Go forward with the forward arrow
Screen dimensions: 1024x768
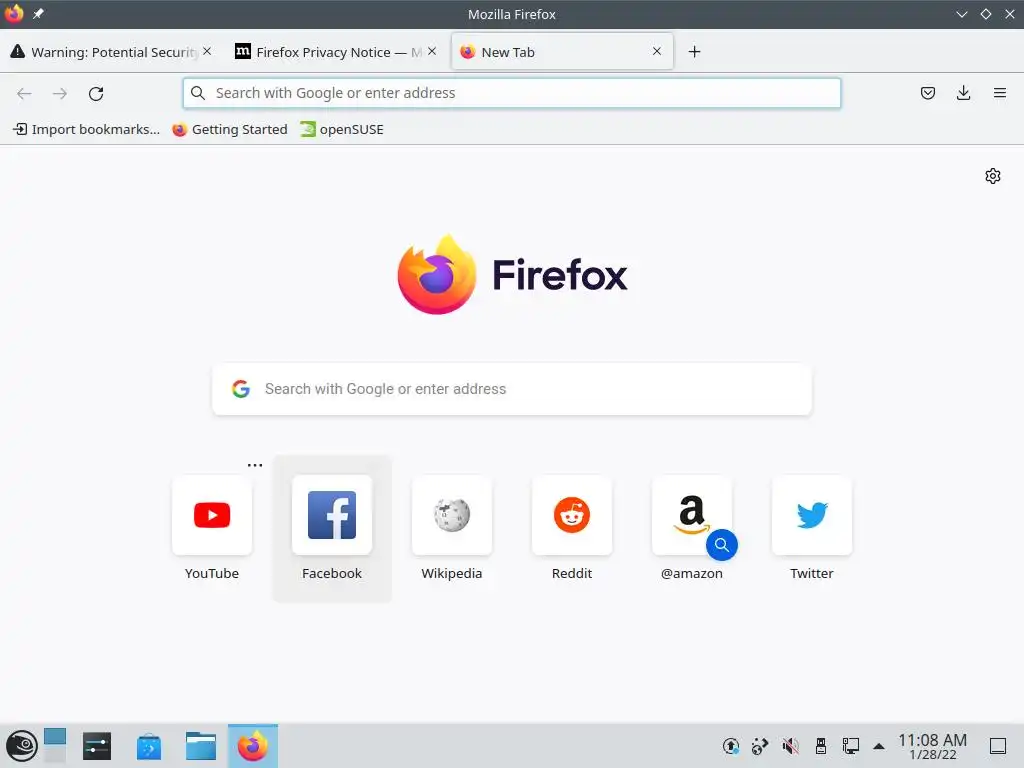coord(59,93)
